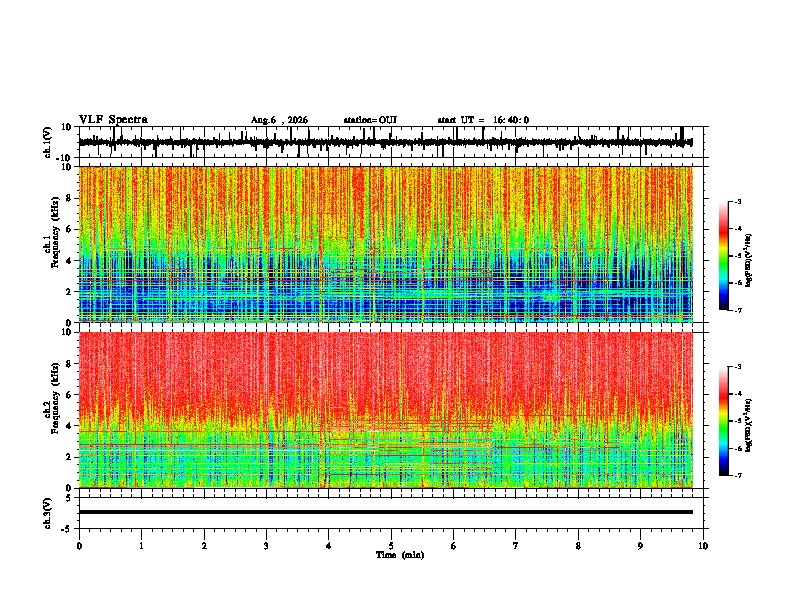Click time axis tick label "0"
This screenshot has width=792, height=612.
point(79,546)
